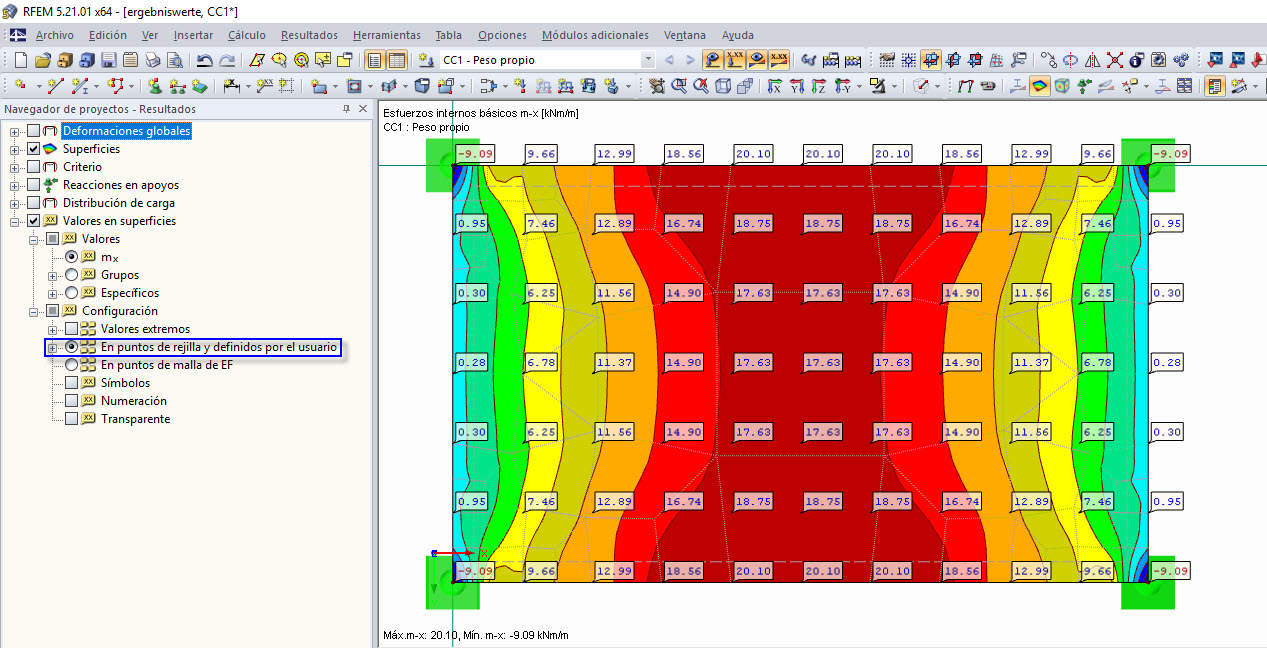Image resolution: width=1267 pixels, height=648 pixels.
Task: Undo the last action
Action: coord(205,60)
